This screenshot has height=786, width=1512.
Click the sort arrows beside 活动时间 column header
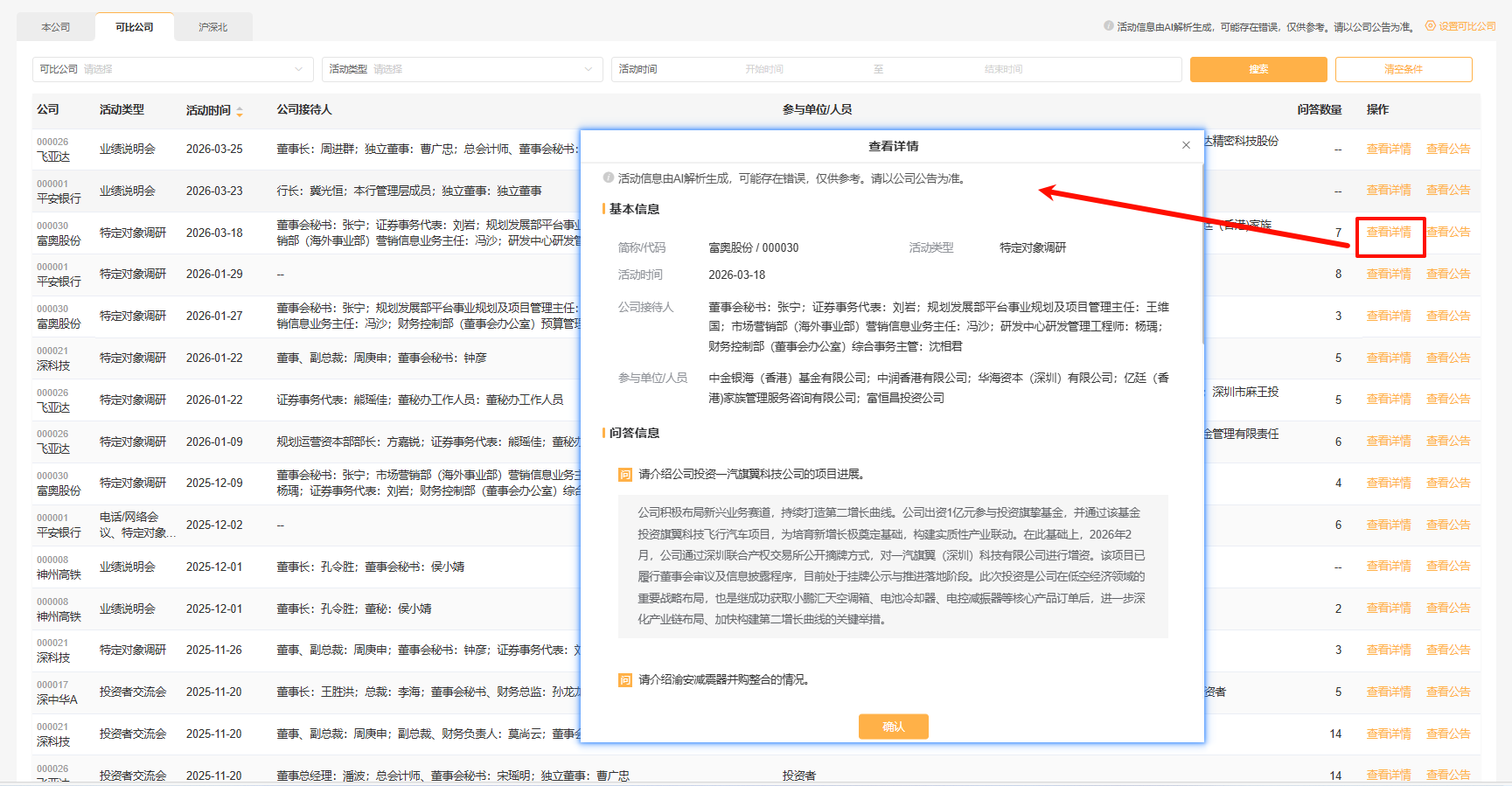(x=240, y=111)
